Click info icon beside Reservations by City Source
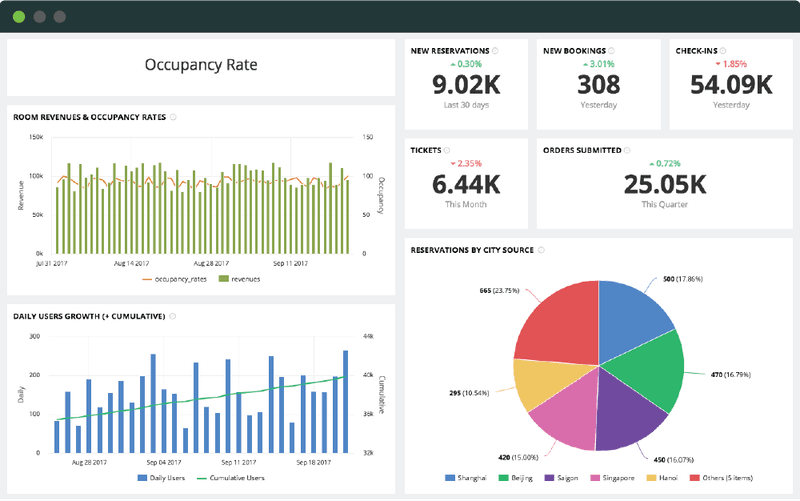This screenshot has height=501, width=800. pos(541,250)
